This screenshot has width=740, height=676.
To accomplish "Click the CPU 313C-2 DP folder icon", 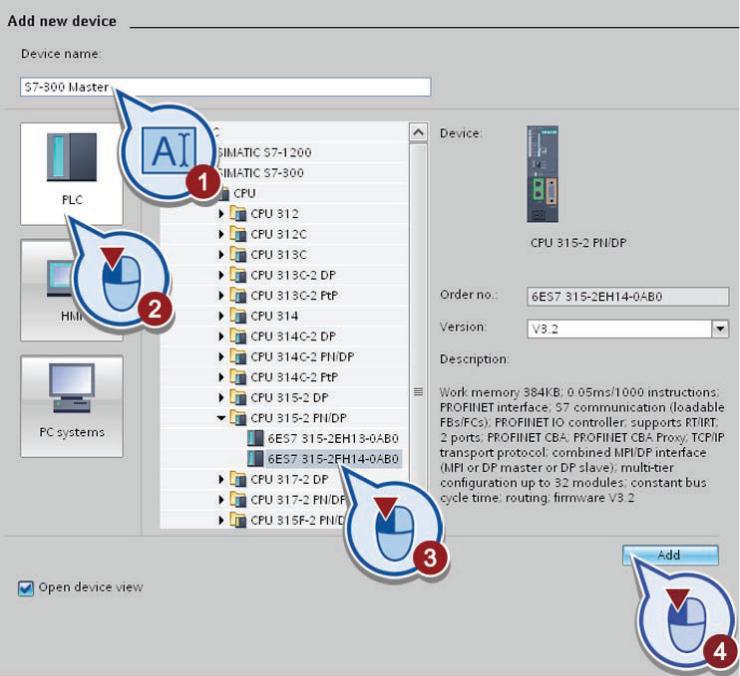I will point(238,275).
